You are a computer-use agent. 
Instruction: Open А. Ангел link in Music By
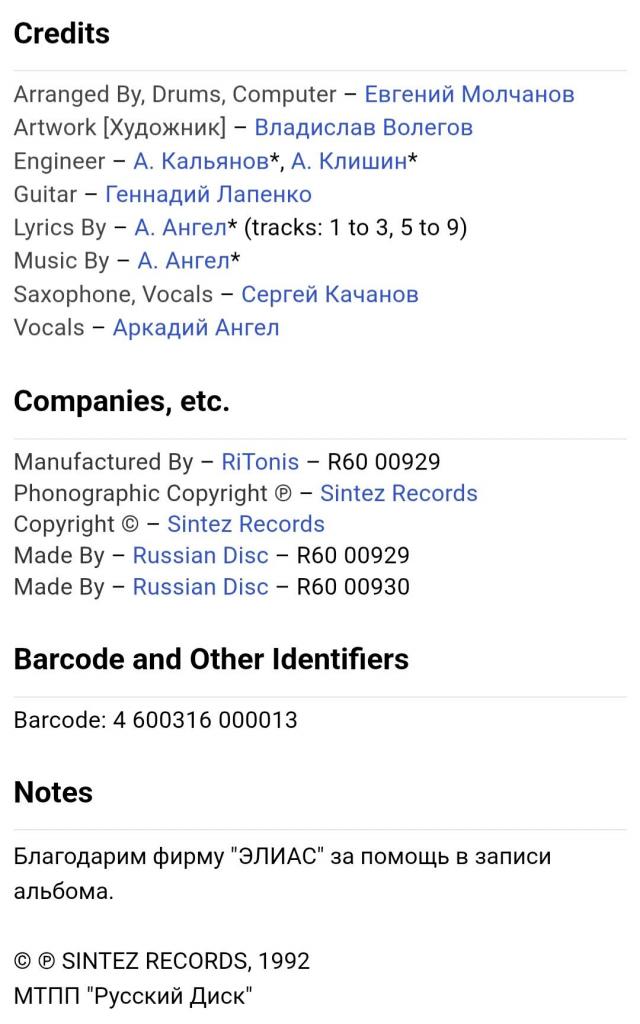[184, 261]
